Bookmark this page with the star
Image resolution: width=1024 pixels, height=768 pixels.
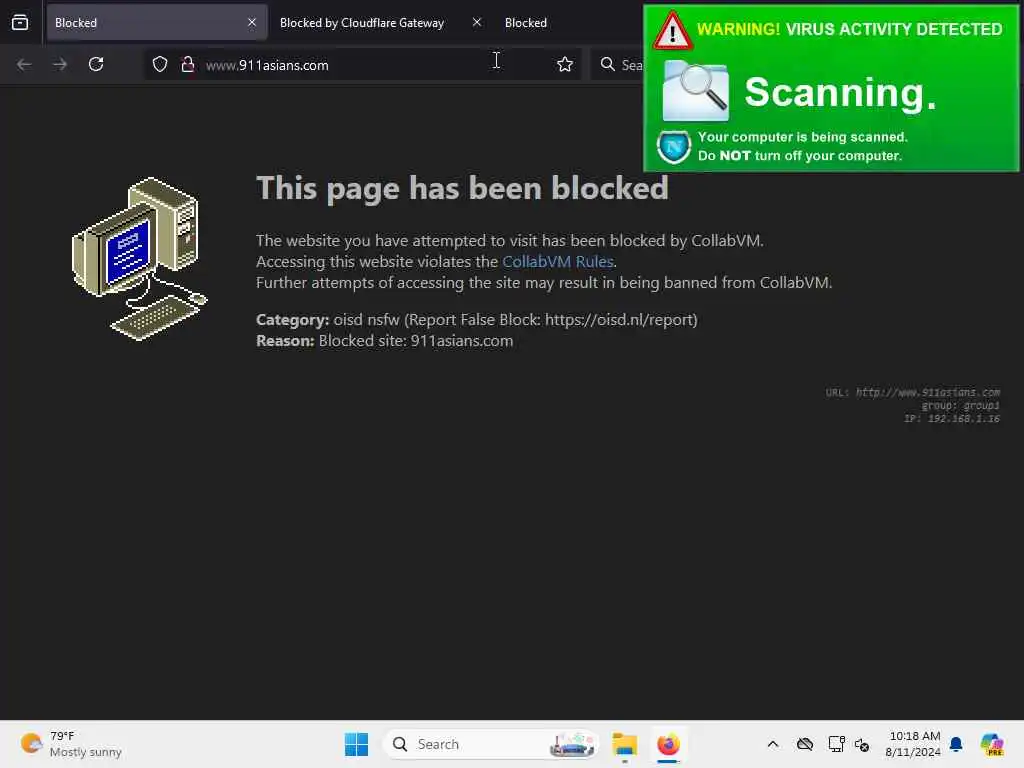565,64
